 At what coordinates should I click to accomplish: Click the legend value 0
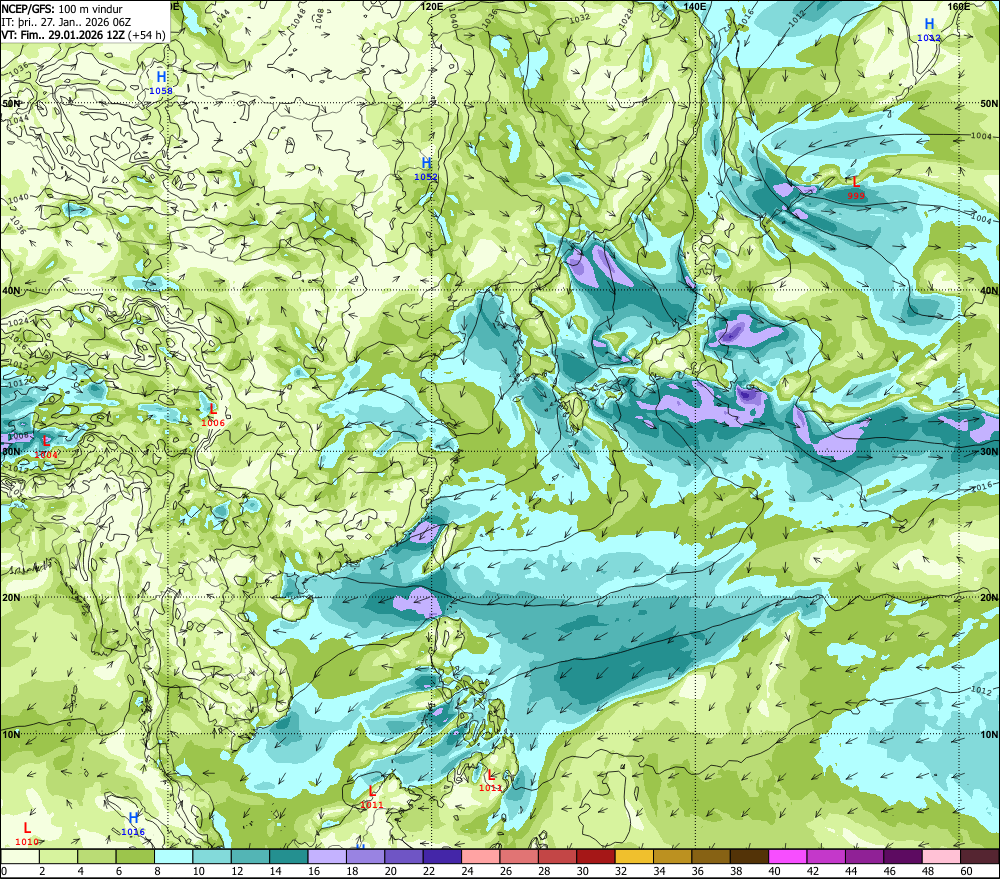pyautogui.click(x=4, y=871)
